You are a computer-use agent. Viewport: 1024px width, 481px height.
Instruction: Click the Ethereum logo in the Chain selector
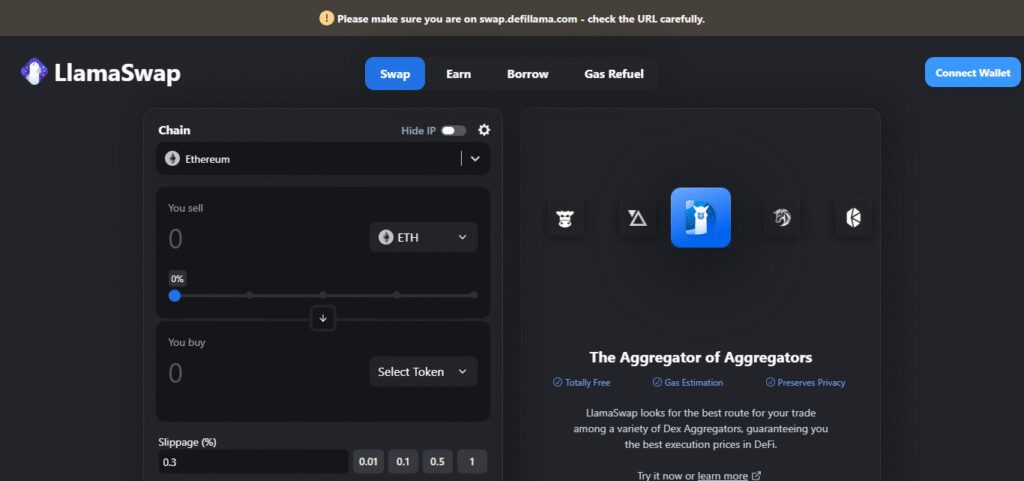[172, 159]
